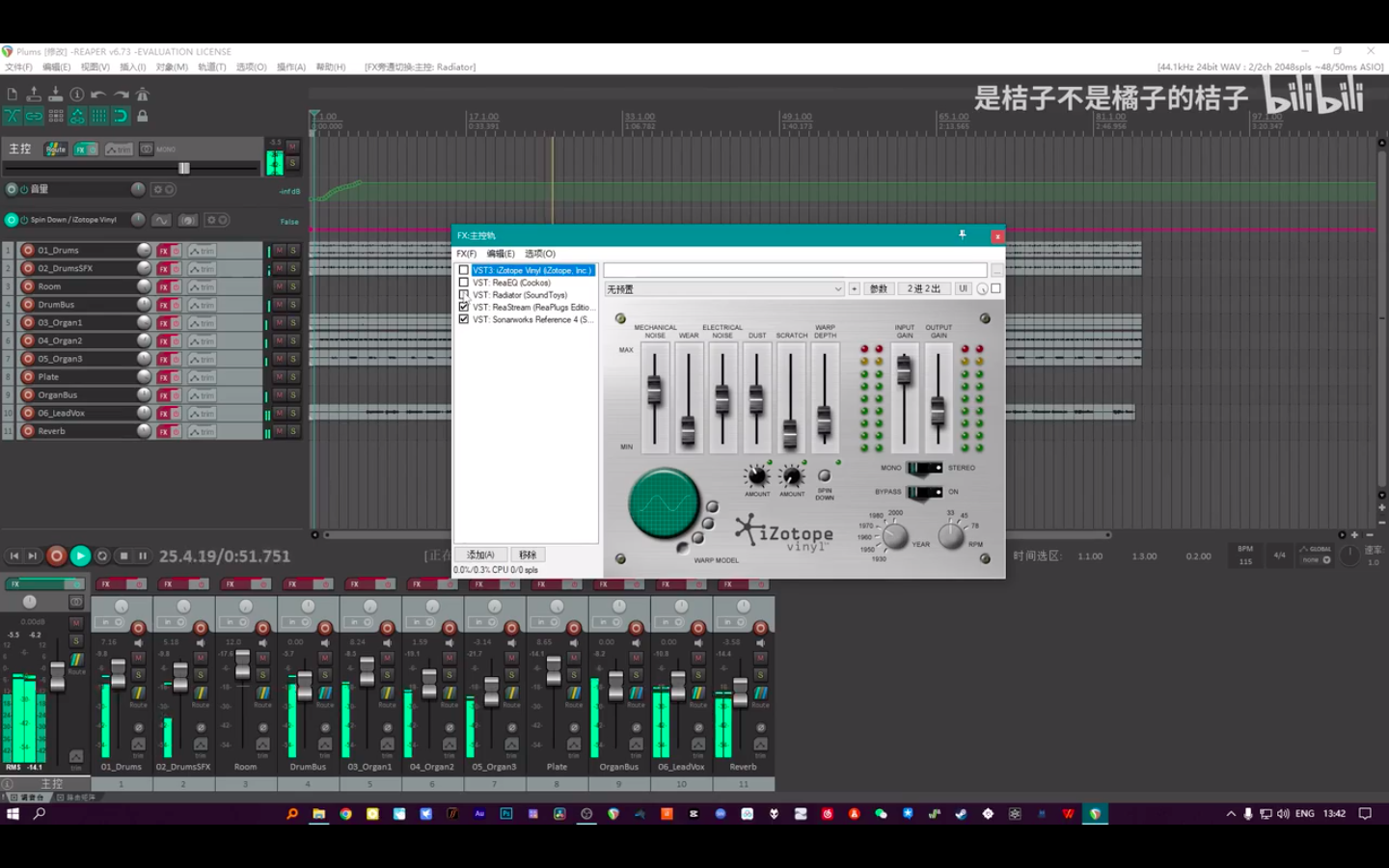The height and width of the screenshot is (868, 1389).
Task: Click the transport Record button
Action: click(57, 556)
